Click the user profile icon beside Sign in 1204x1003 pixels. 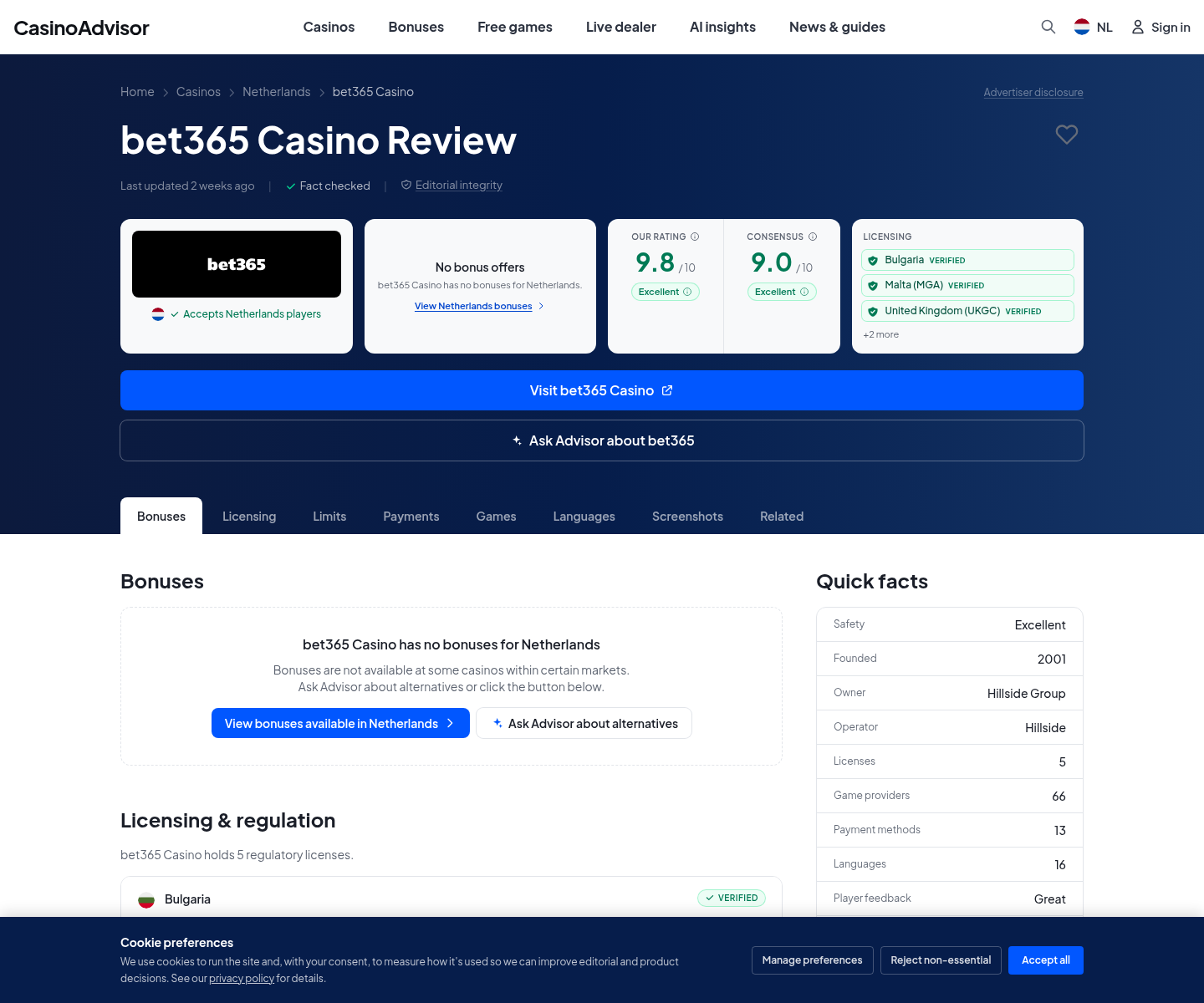click(x=1138, y=27)
